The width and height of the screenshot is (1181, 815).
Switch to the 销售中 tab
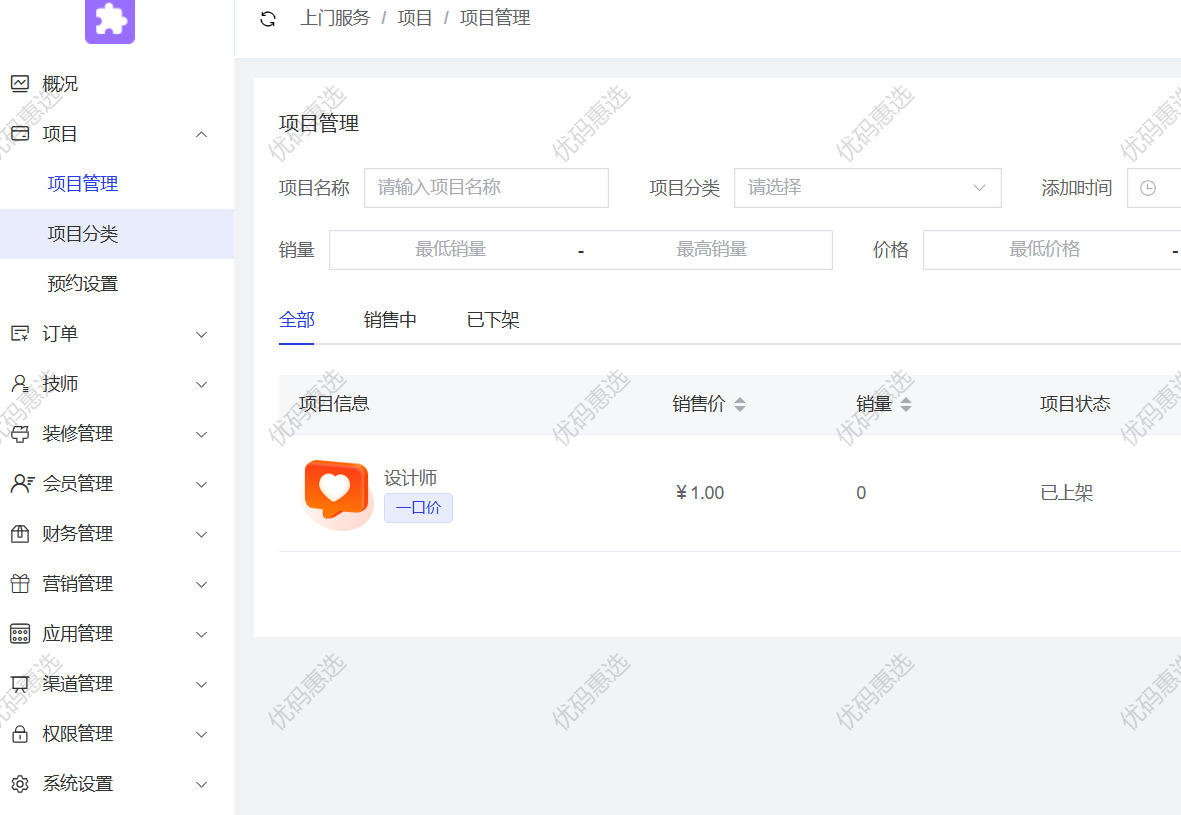(390, 320)
